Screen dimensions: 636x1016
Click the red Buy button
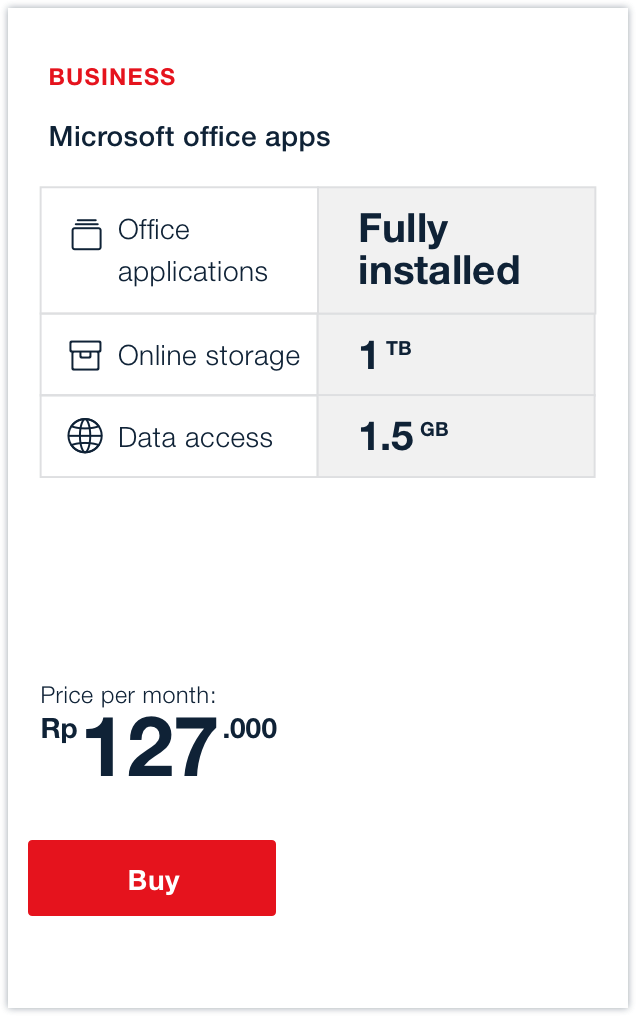coord(152,878)
